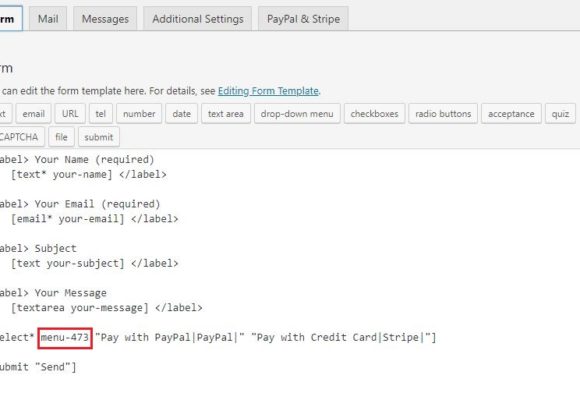
Task: Add a number field tag
Action: click(139, 114)
